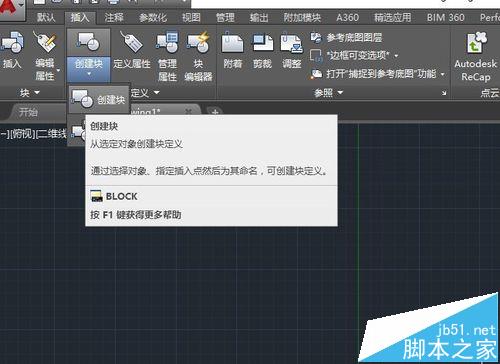
Task: Switch to the Start file tab
Action: click(x=28, y=112)
